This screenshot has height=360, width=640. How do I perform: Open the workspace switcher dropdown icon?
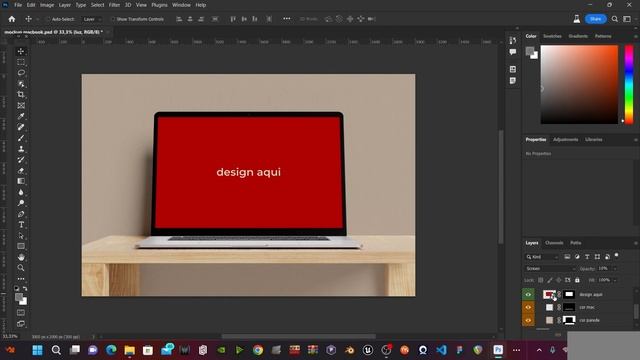coord(627,19)
